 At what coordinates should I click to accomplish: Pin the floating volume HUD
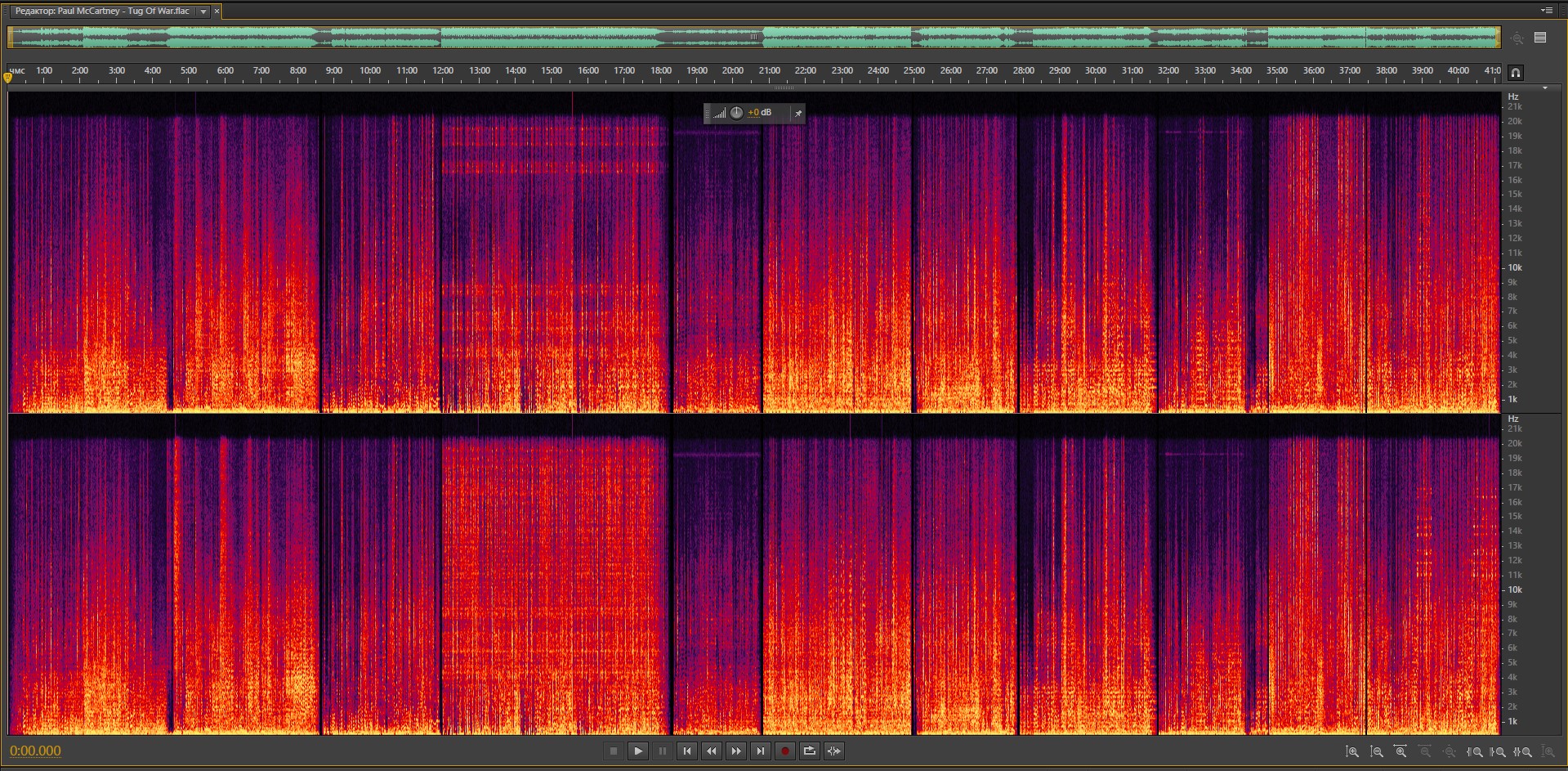(798, 113)
